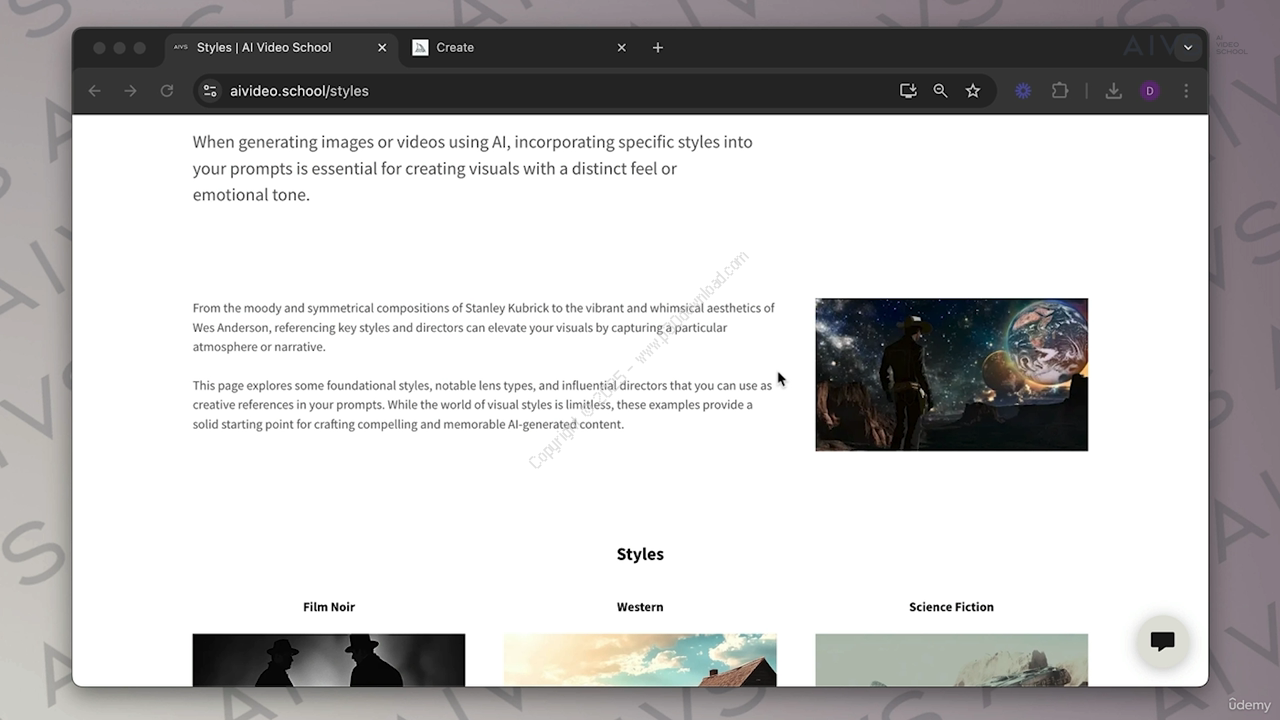Click the install app icon in address bar
The image size is (1280, 720).
[x=908, y=91]
